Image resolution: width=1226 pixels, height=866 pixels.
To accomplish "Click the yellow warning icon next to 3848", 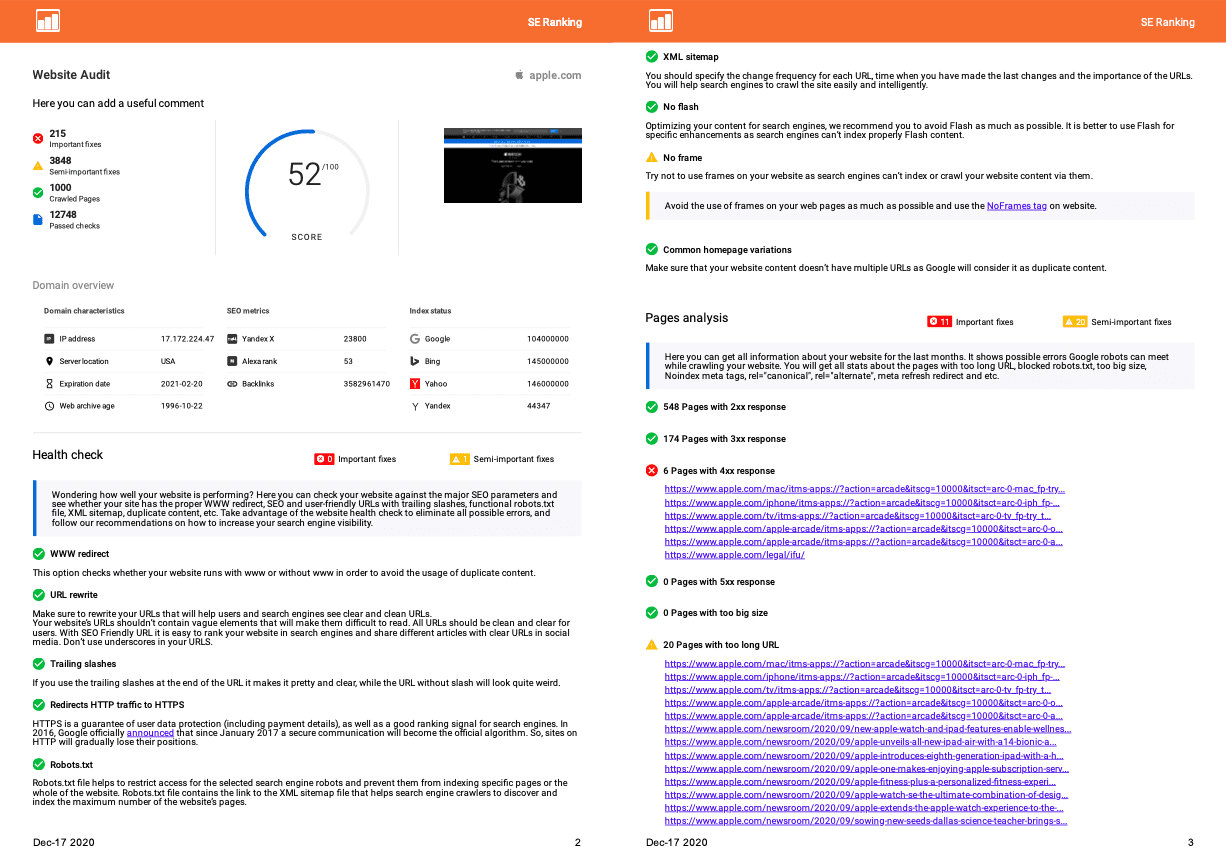I will click(38, 165).
